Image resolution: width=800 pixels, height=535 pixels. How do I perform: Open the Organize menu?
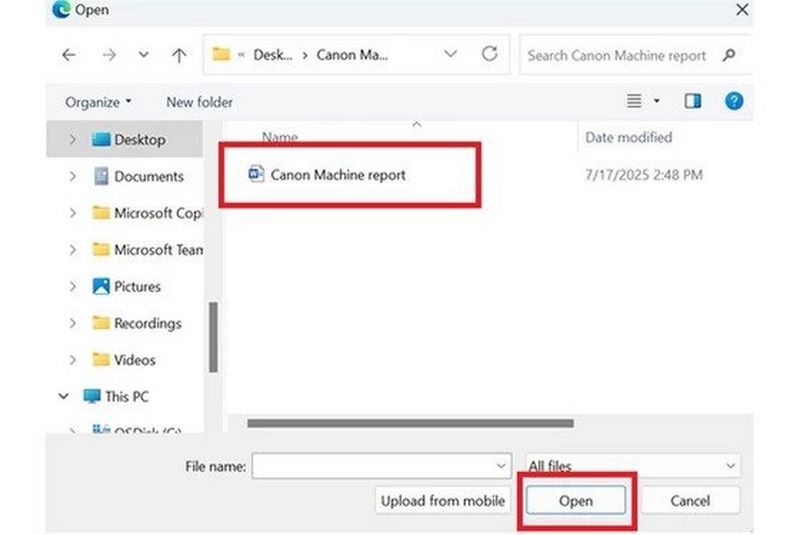[x=98, y=102]
